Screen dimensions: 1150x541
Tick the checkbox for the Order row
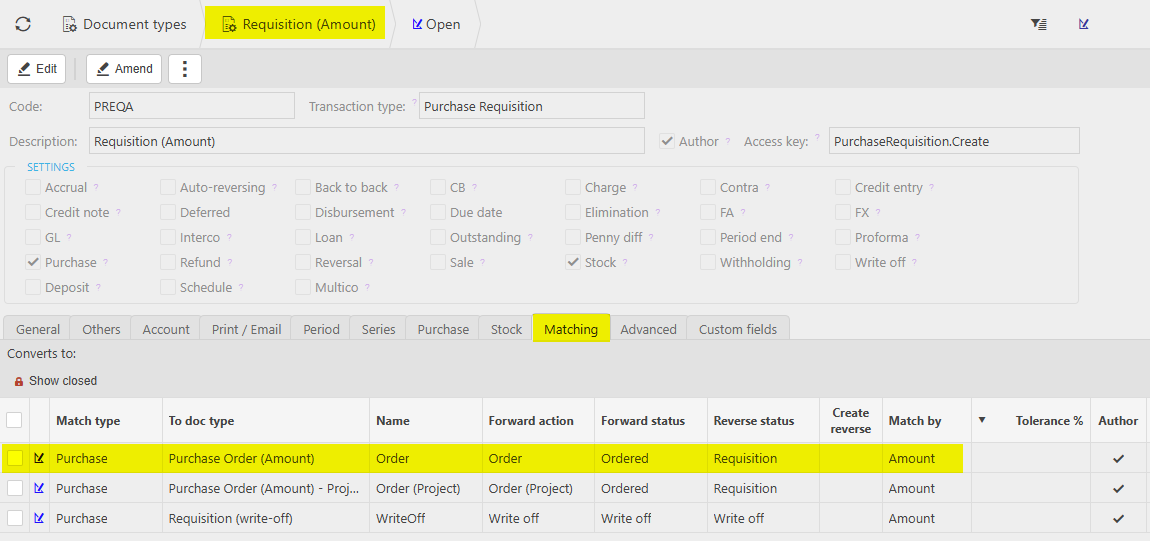15,458
